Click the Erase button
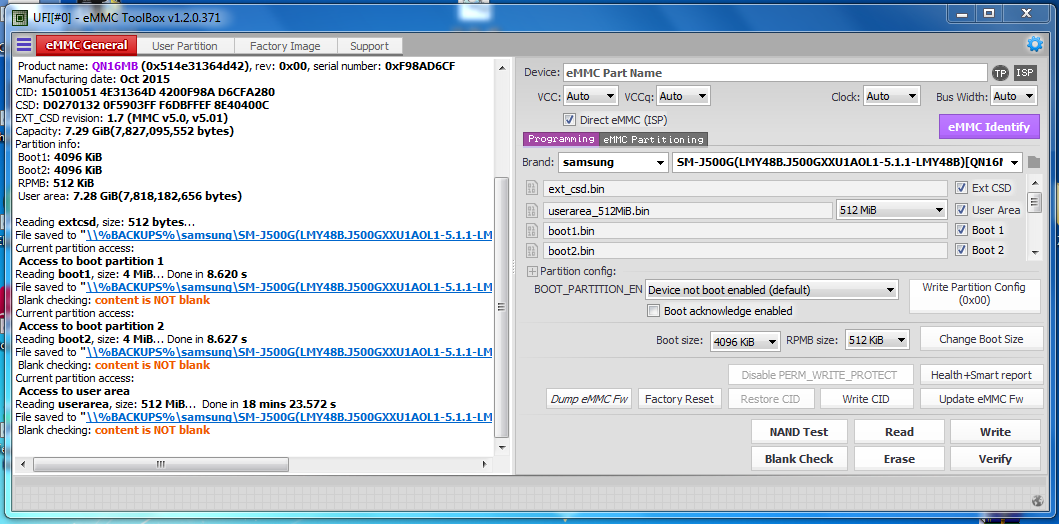1059x524 pixels. (899, 458)
